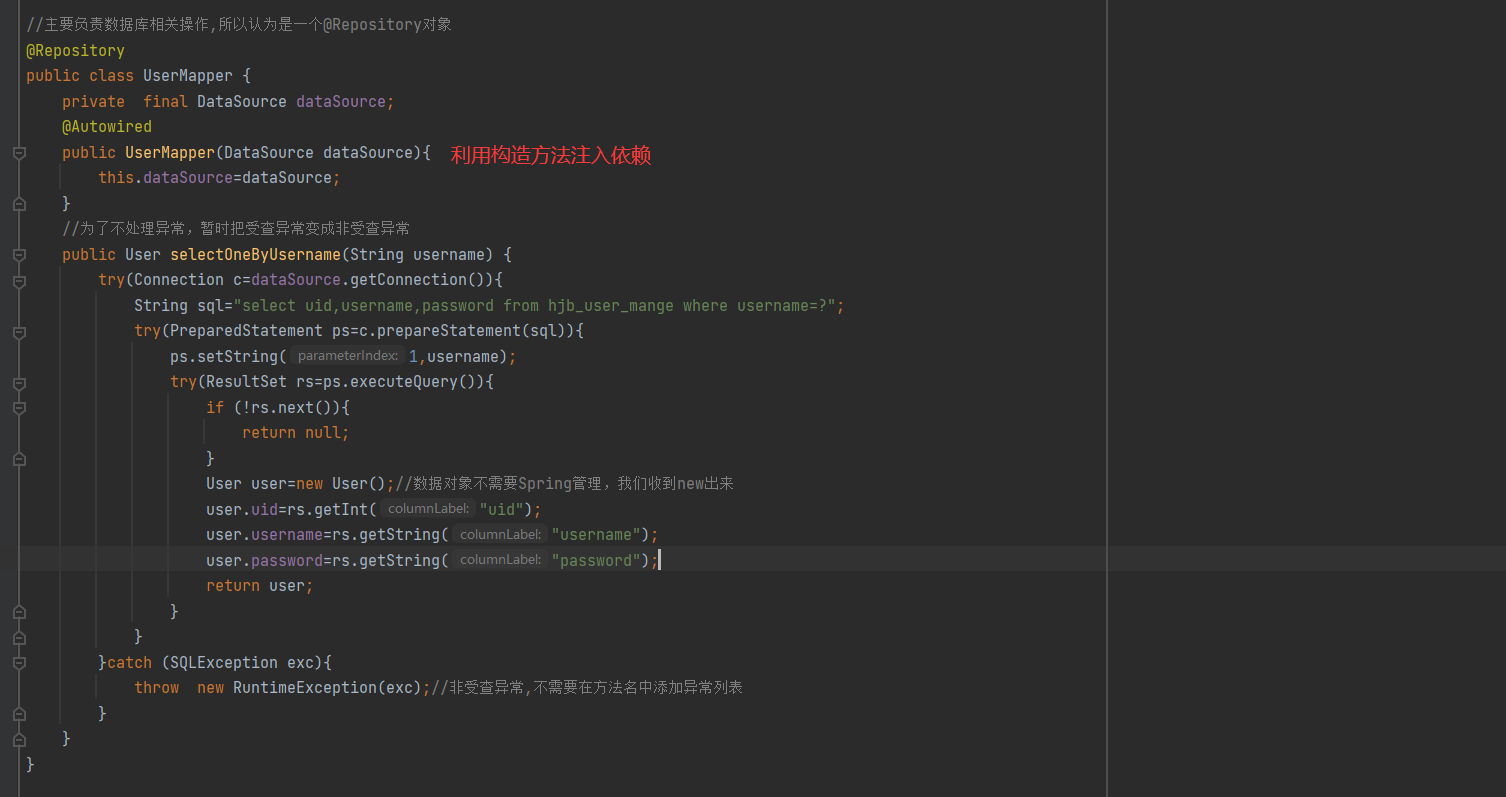Click the fold marker beside the final closing brace
Screen dimensions: 1506x797
tap(18, 738)
